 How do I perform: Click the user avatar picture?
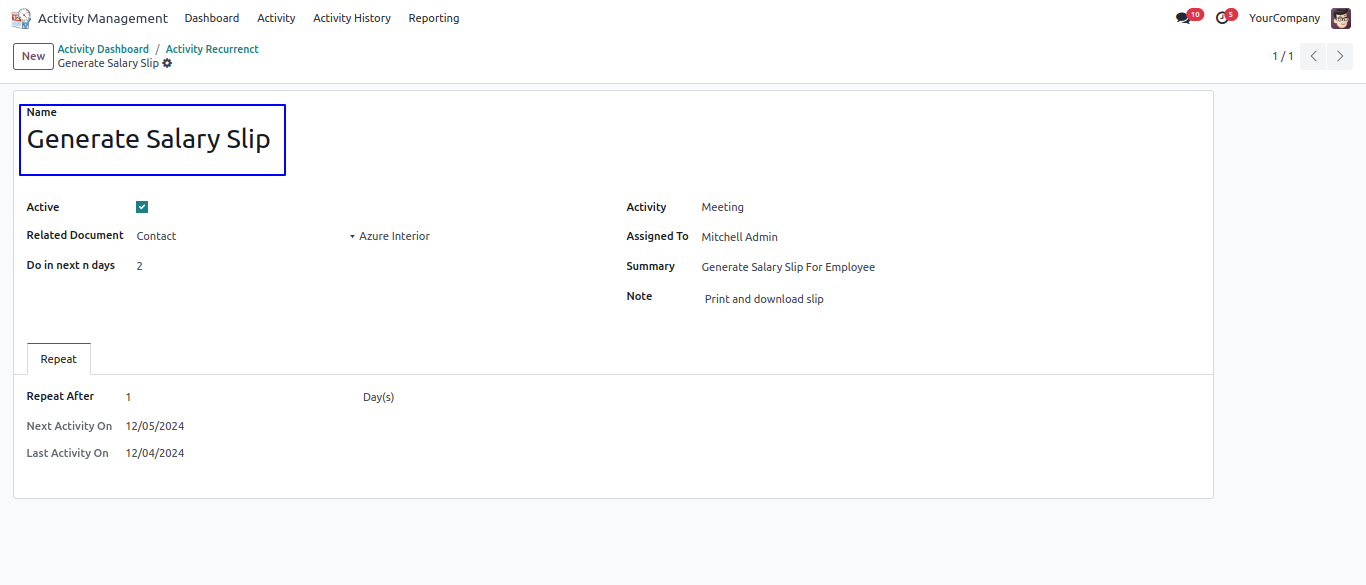tap(1340, 18)
